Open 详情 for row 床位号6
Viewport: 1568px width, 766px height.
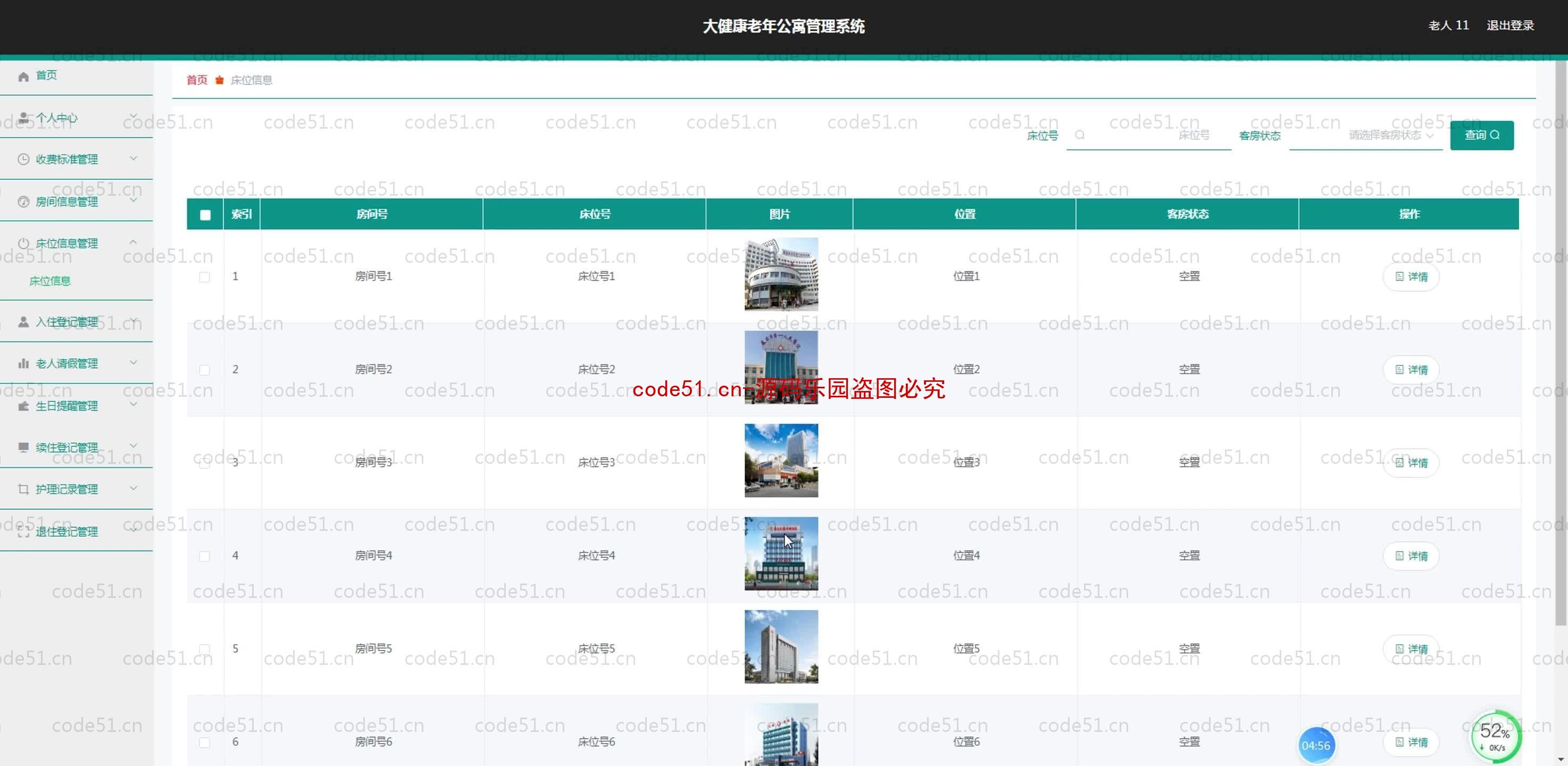1411,742
